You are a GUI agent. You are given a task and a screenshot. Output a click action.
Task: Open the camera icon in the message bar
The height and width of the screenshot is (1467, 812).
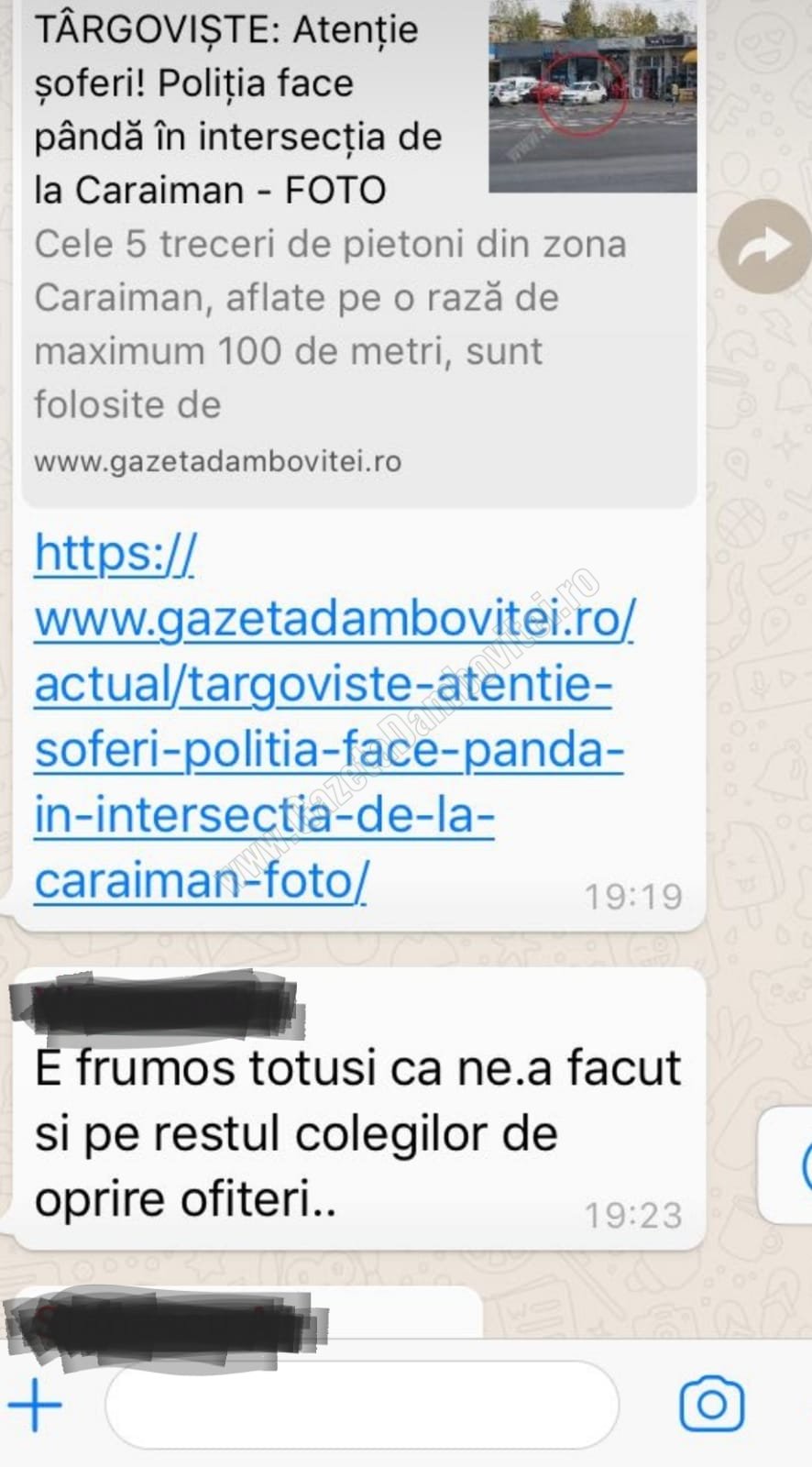coord(711,1404)
